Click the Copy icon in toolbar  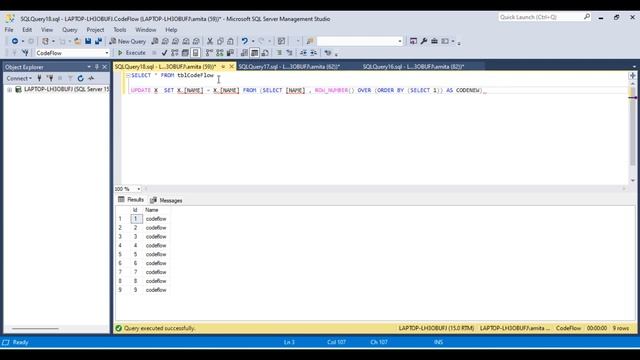pos(220,41)
